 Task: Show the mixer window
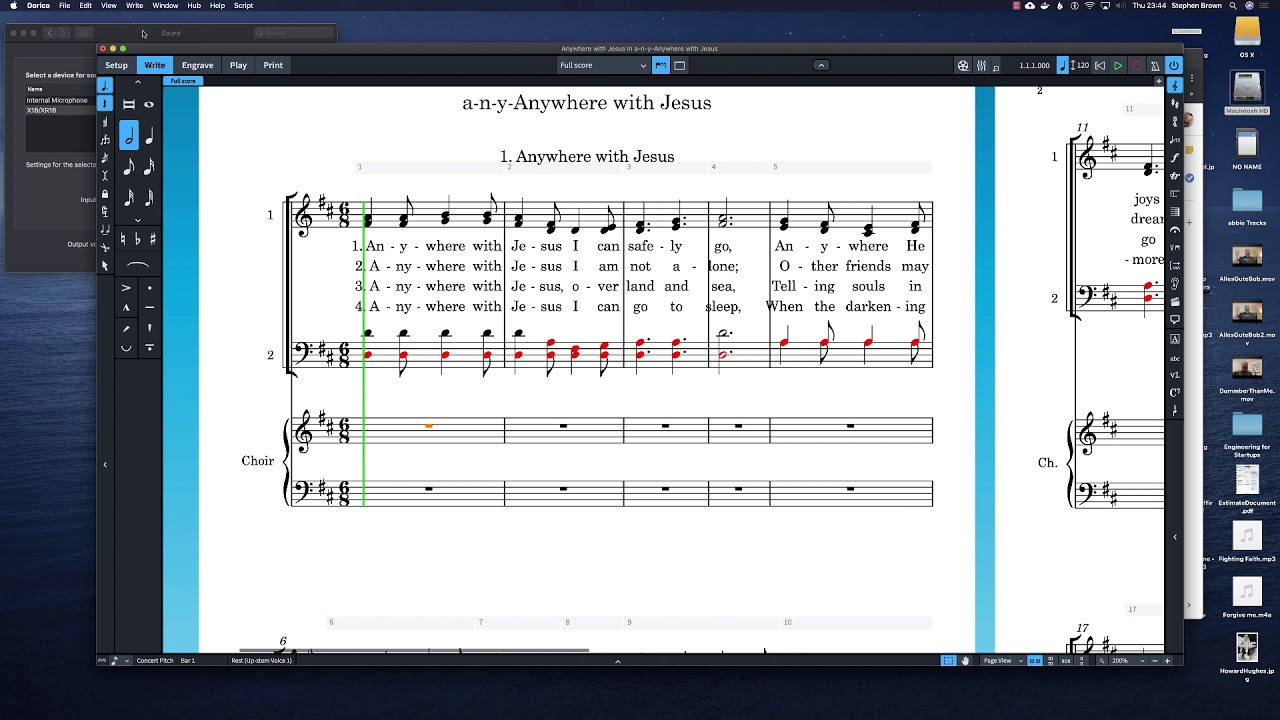pyautogui.click(x=981, y=65)
